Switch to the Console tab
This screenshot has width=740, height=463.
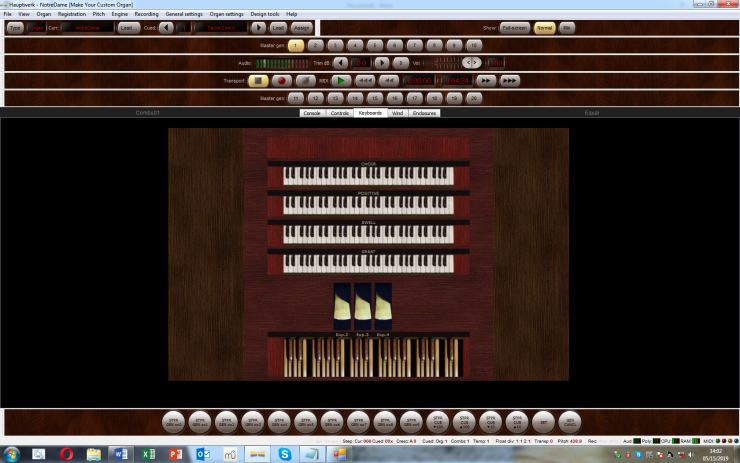312,113
